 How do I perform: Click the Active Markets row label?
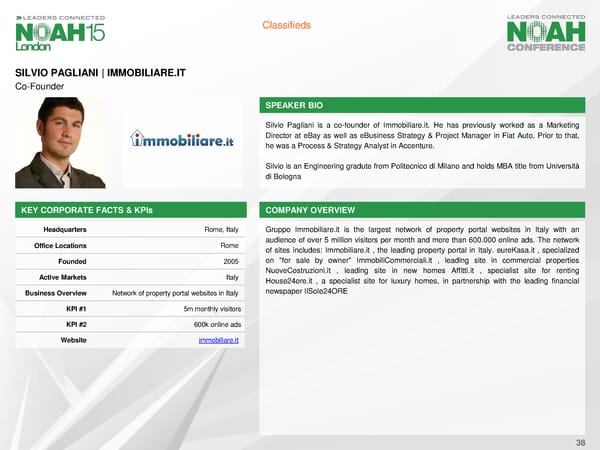pyautogui.click(x=61, y=277)
